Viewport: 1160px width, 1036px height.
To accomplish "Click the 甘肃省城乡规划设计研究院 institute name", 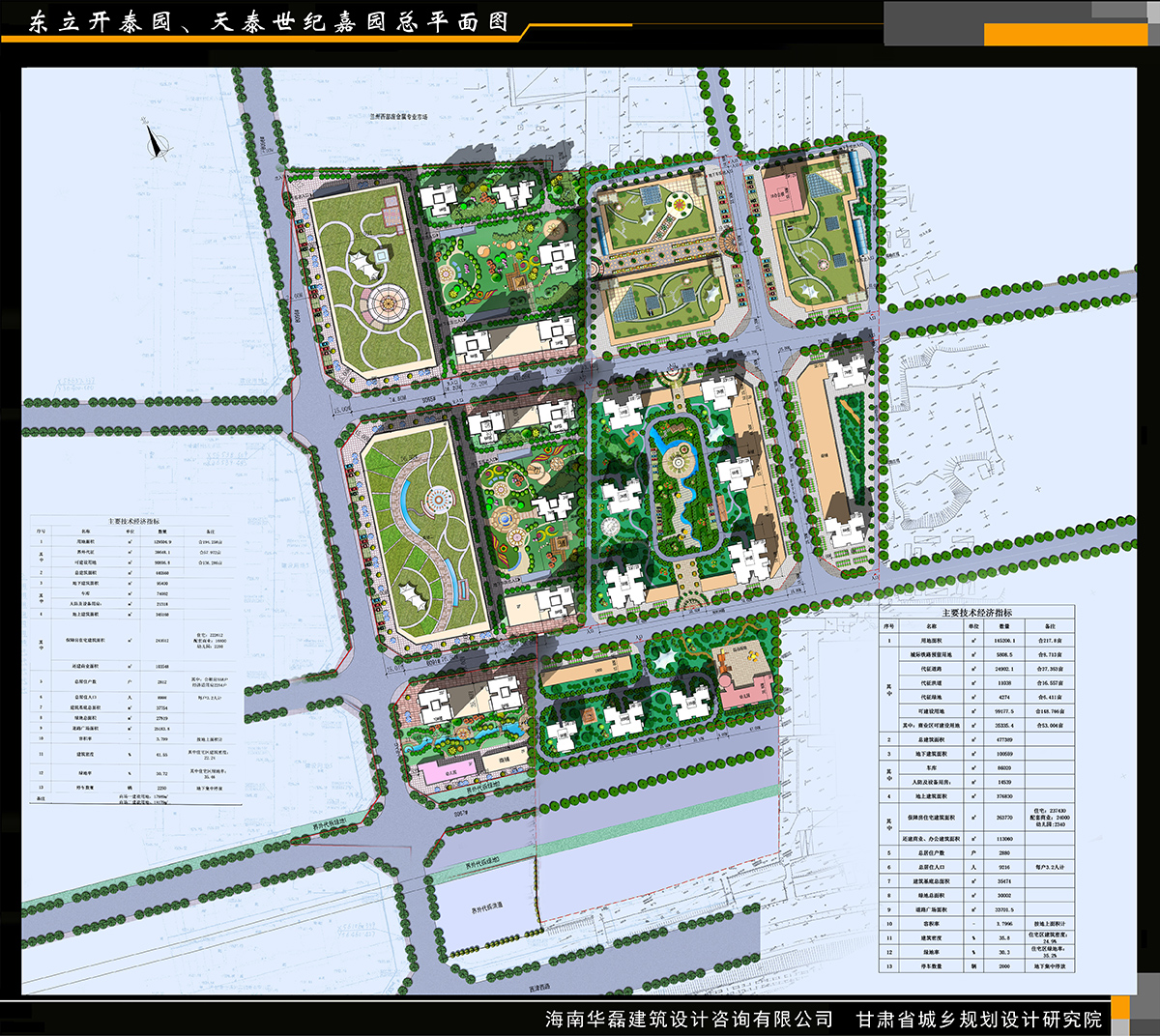I will [978, 1019].
